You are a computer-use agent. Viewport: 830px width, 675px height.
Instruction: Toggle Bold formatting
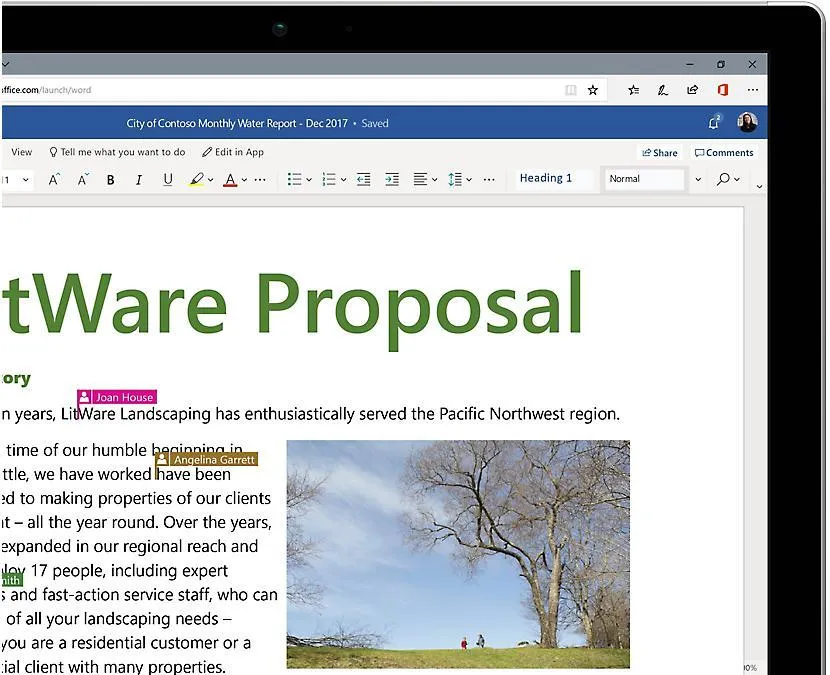pos(110,180)
